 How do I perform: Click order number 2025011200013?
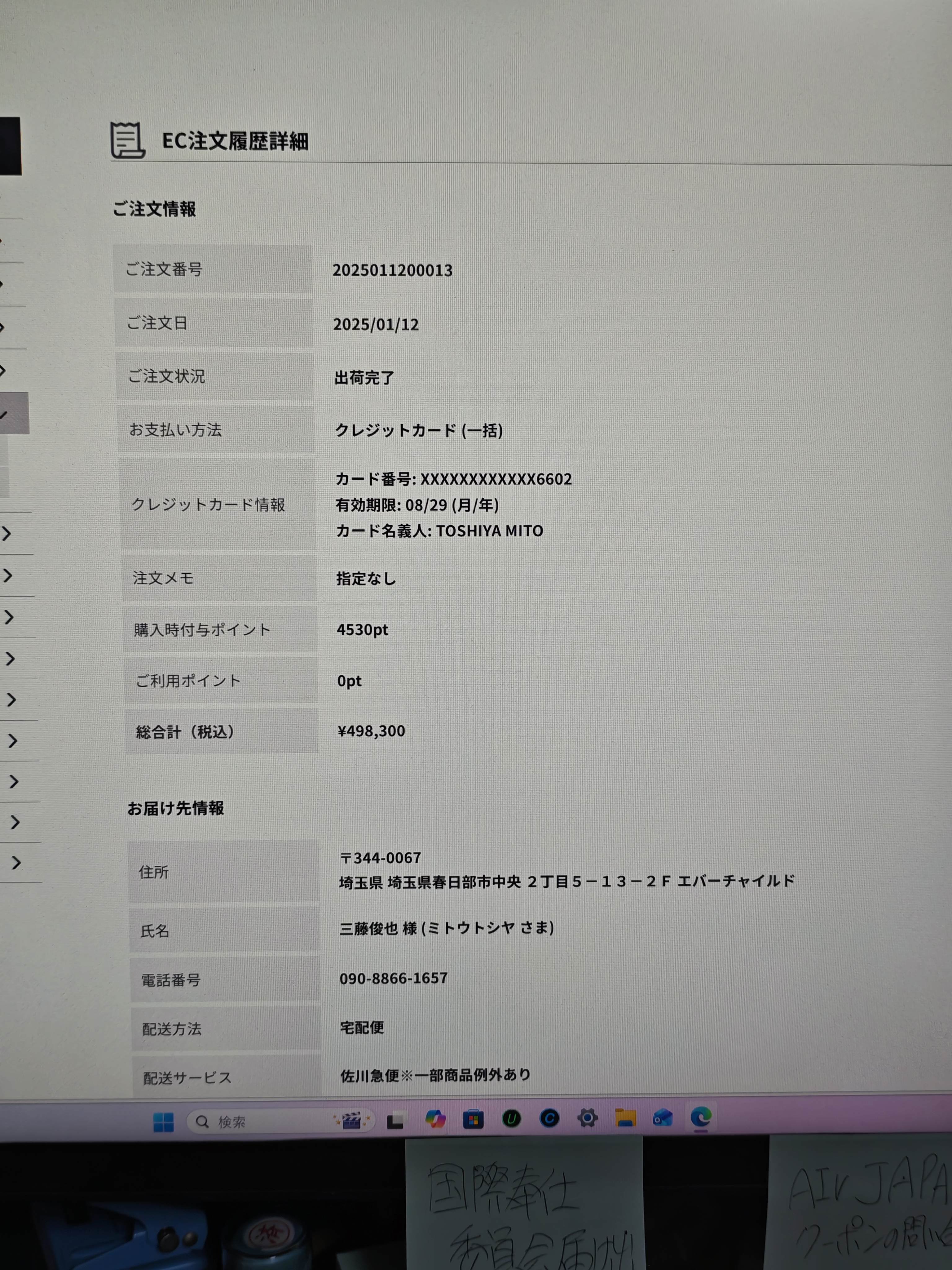point(393,270)
